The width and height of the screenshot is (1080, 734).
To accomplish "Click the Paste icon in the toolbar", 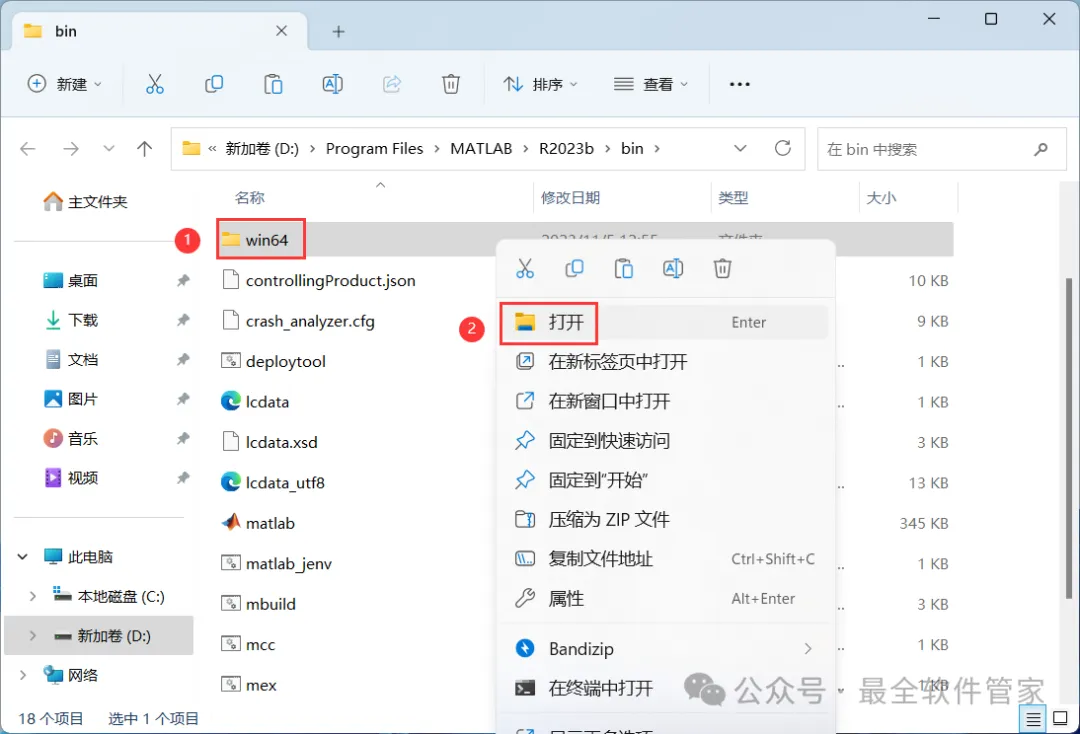I will point(273,84).
